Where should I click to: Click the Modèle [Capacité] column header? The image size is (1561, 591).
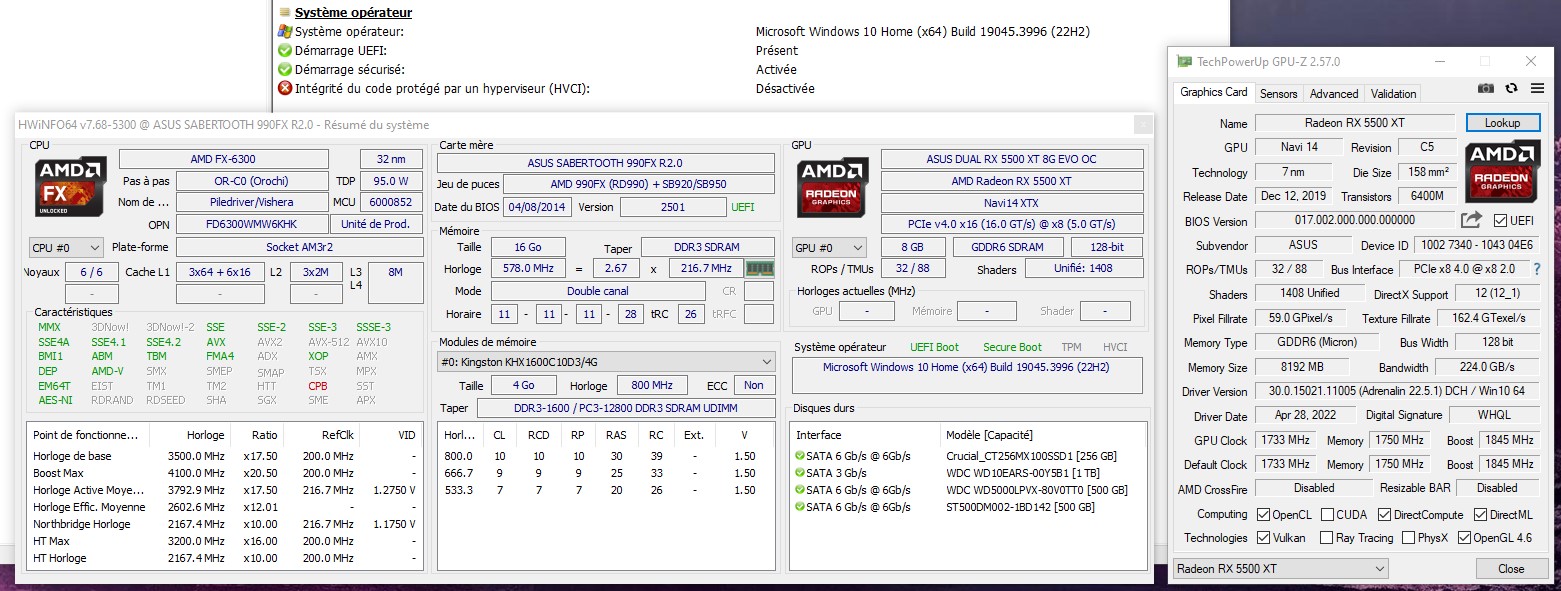(989, 435)
